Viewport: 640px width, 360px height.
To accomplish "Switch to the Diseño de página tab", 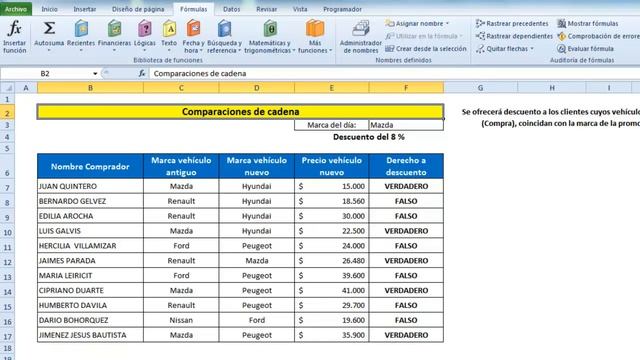I will 138,9.
